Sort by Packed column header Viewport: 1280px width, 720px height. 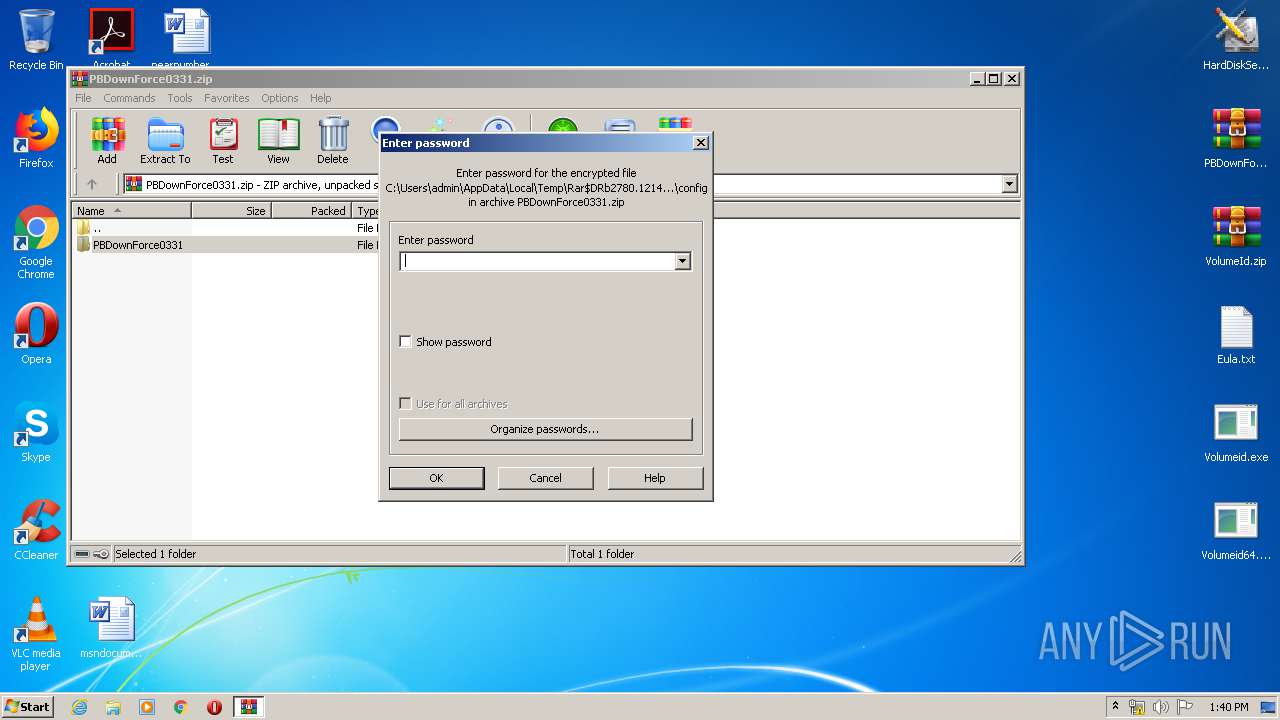coord(312,211)
